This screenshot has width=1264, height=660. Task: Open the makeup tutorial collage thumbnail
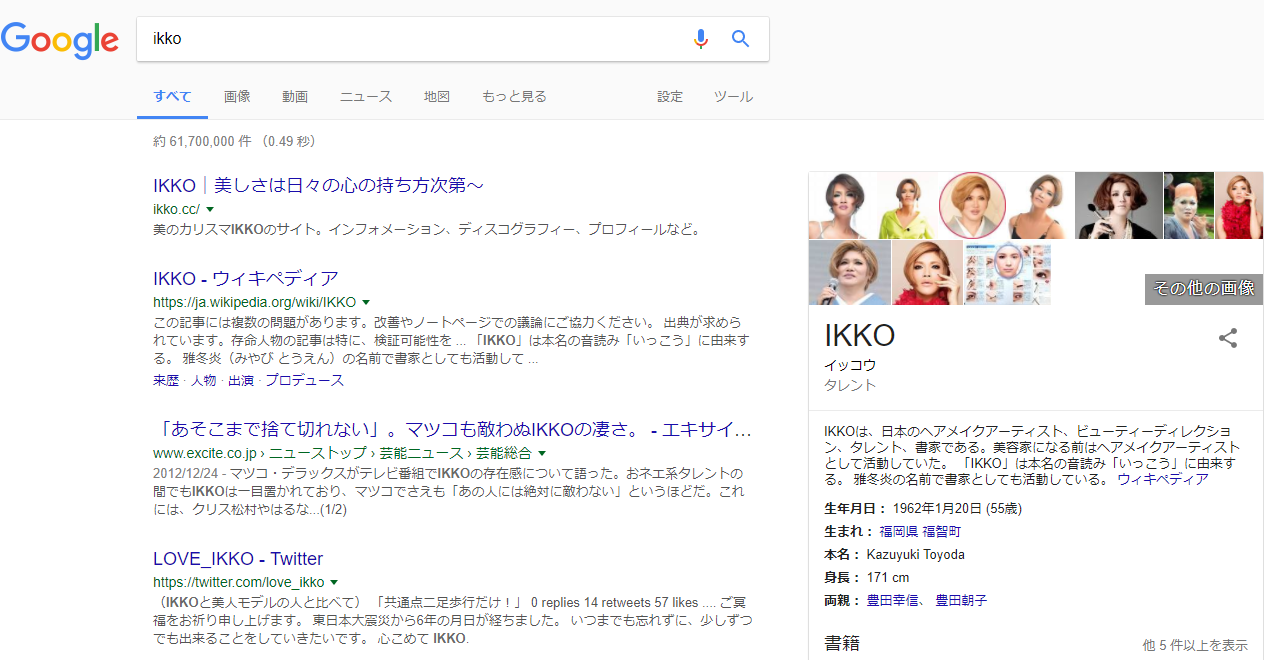click(1007, 273)
